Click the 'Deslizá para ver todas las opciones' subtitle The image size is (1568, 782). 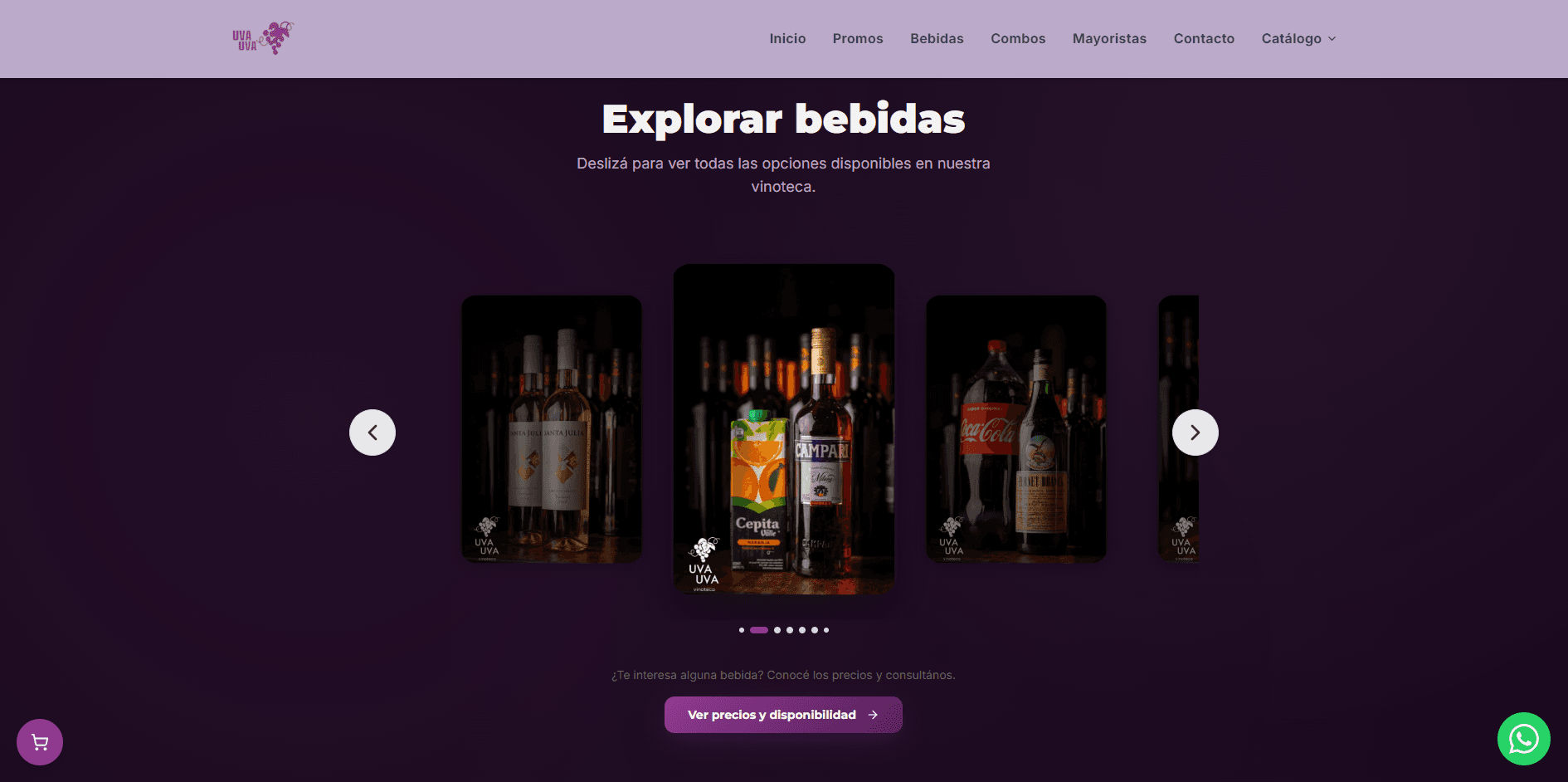(784, 175)
